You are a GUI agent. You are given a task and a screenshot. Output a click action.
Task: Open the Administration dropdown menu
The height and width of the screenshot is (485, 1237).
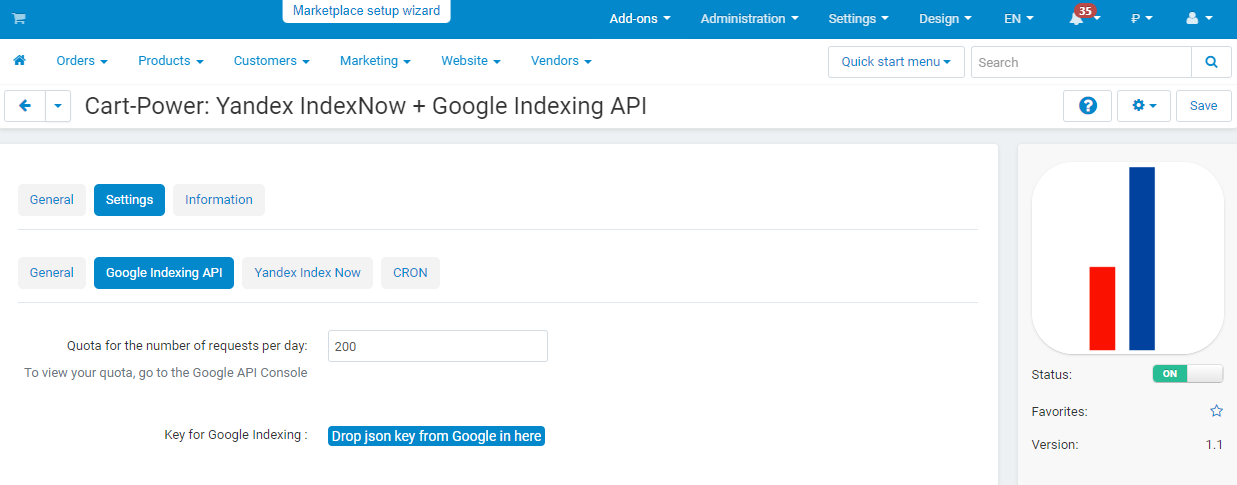(749, 18)
